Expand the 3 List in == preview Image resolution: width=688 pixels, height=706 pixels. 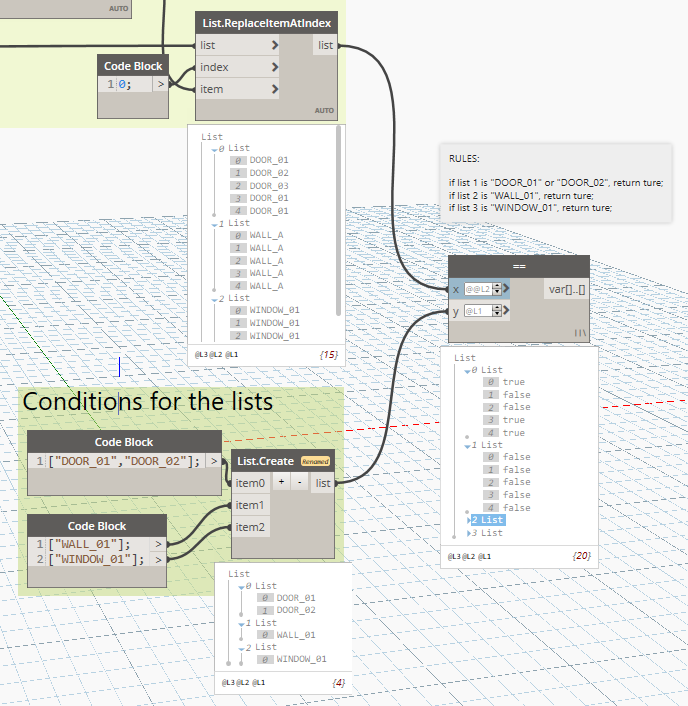(x=469, y=533)
